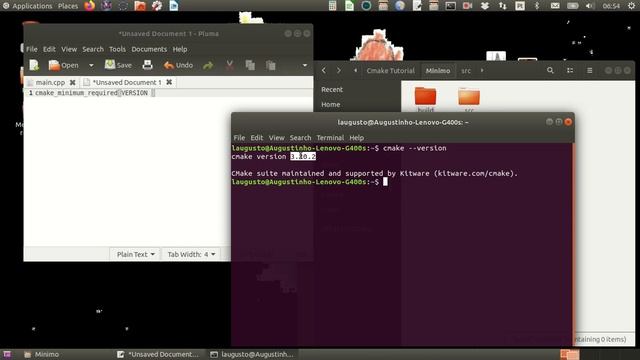
Task: Navigate to src in the path bar
Action: pyautogui.click(x=466, y=71)
